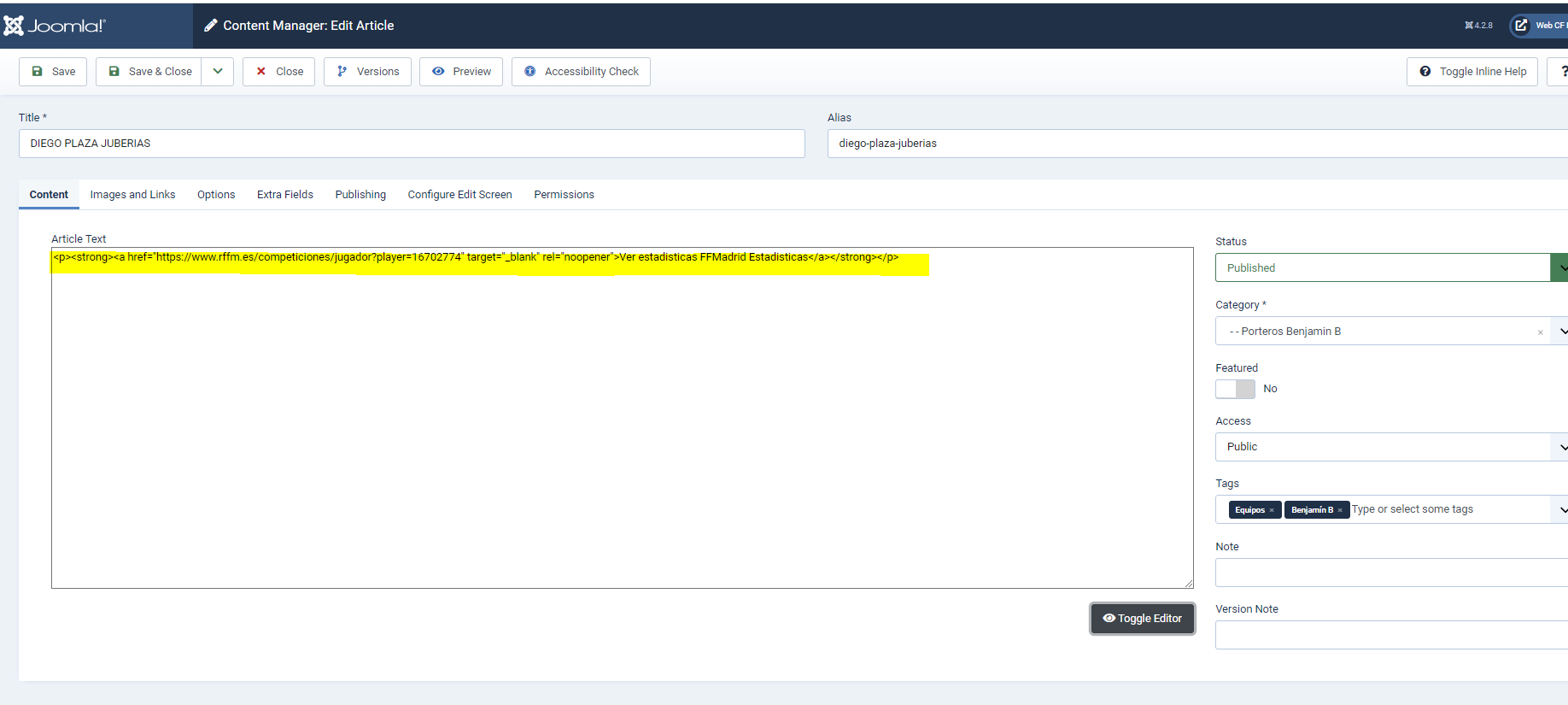
Task: Toggle the Featured switch
Action: [x=1235, y=389]
